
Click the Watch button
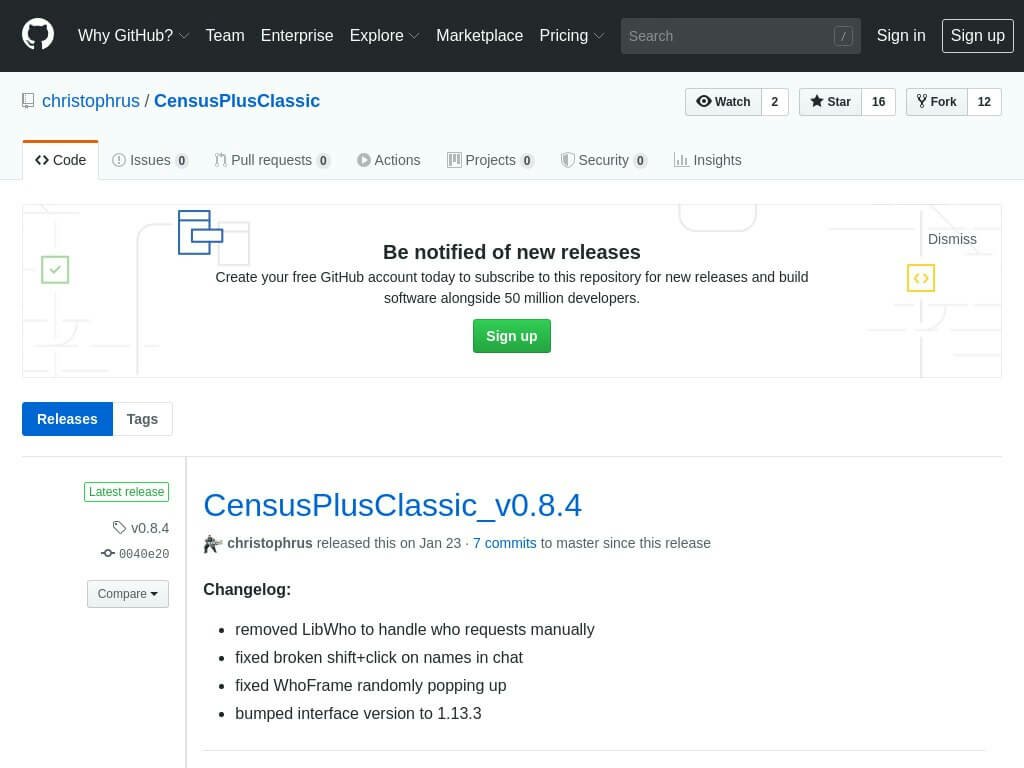[x=723, y=102]
